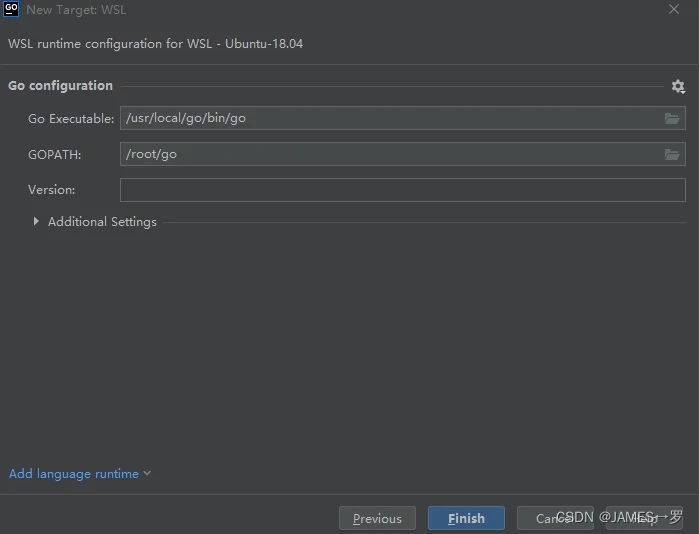The width and height of the screenshot is (699, 534).
Task: Go back with the Previous button
Action: pos(377,518)
